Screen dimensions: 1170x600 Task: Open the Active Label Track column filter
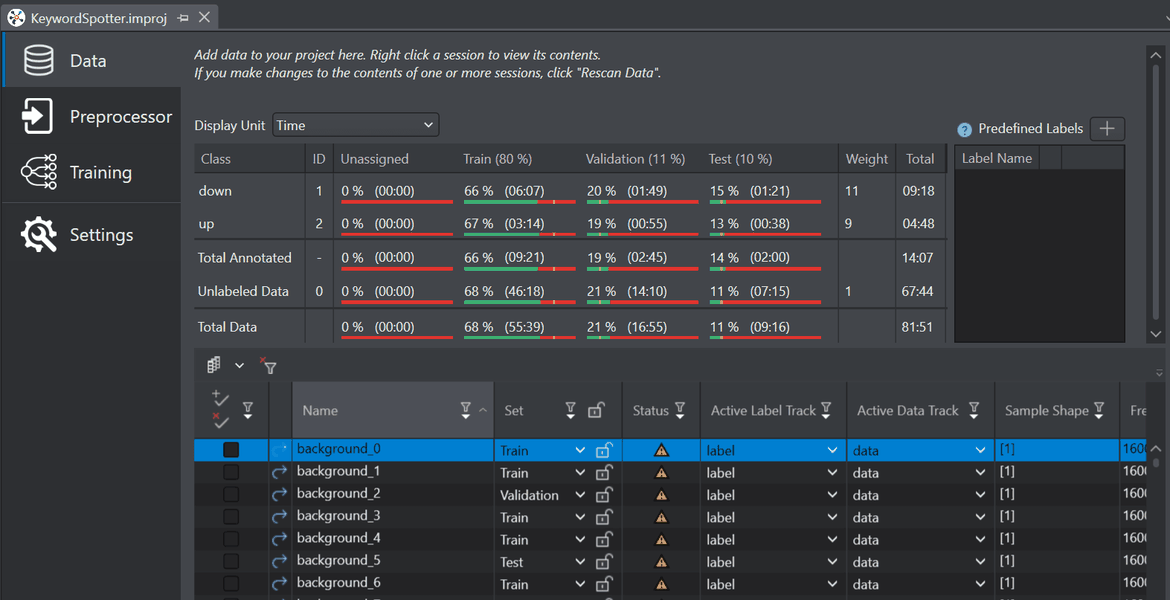pos(826,410)
